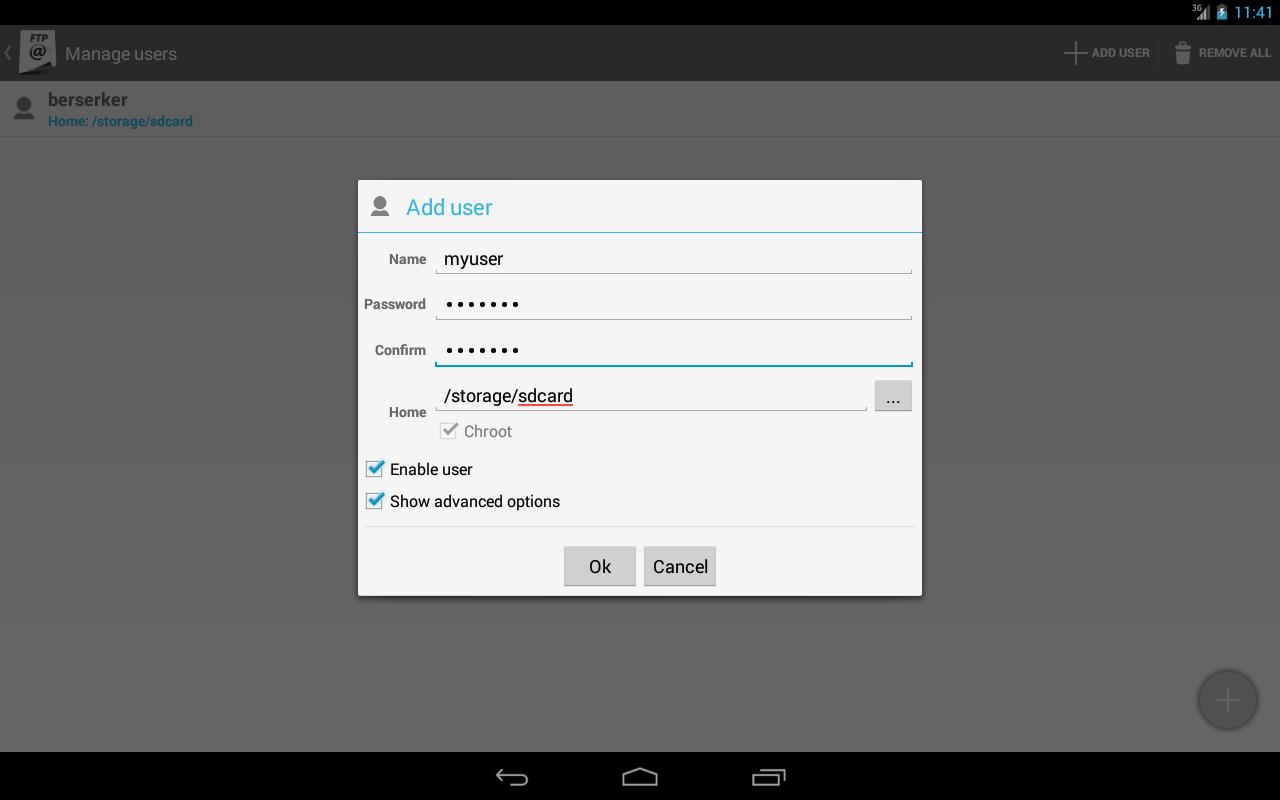Image resolution: width=1280 pixels, height=800 pixels.
Task: Tap the 3G signal status icon
Action: [1201, 12]
